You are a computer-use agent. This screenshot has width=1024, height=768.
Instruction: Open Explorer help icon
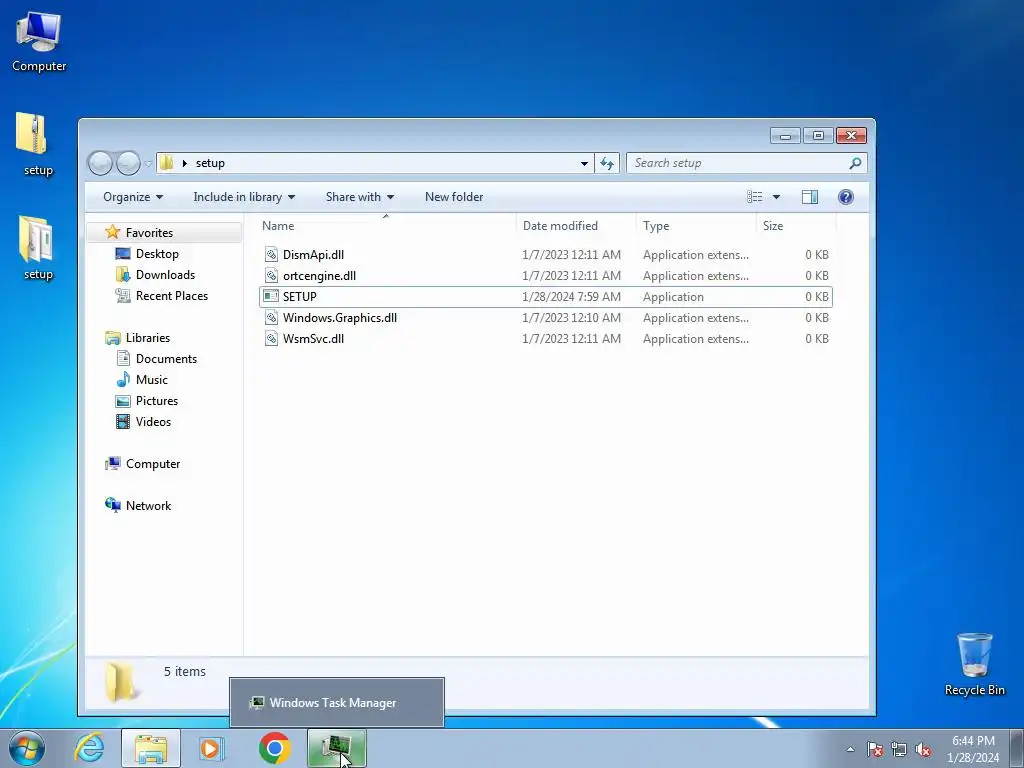(x=846, y=197)
